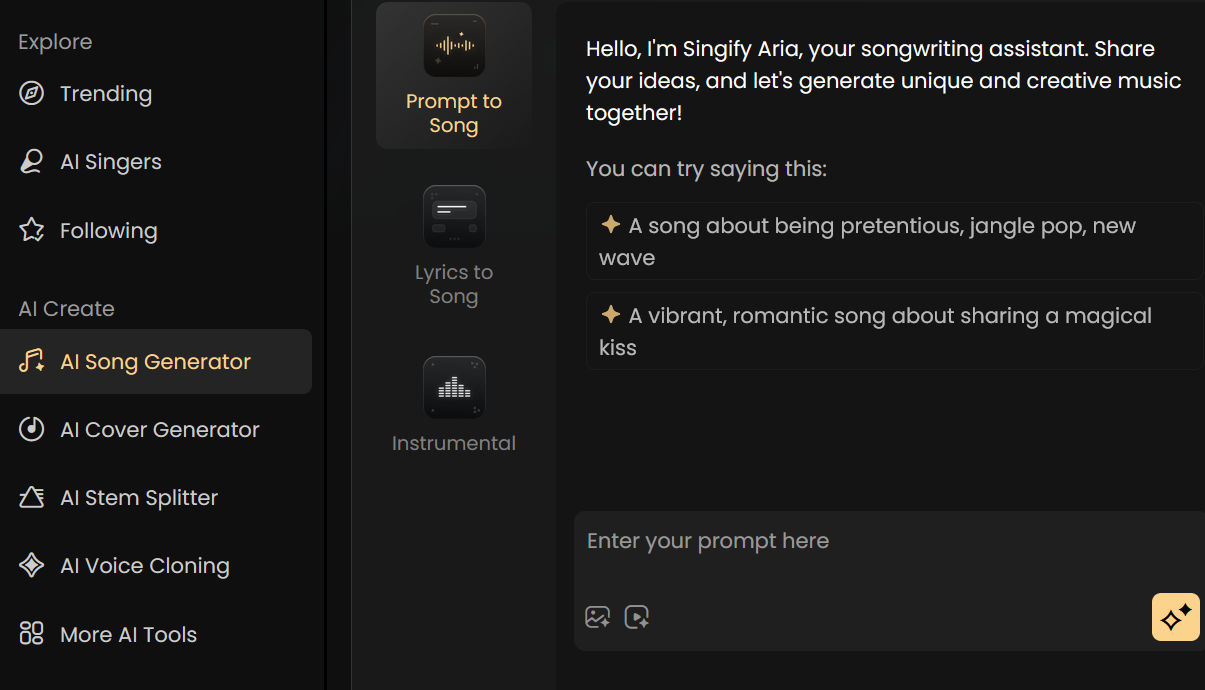This screenshot has height=690, width=1205.
Task: Click the AI Stem Splitter triangle icon
Action: point(32,498)
